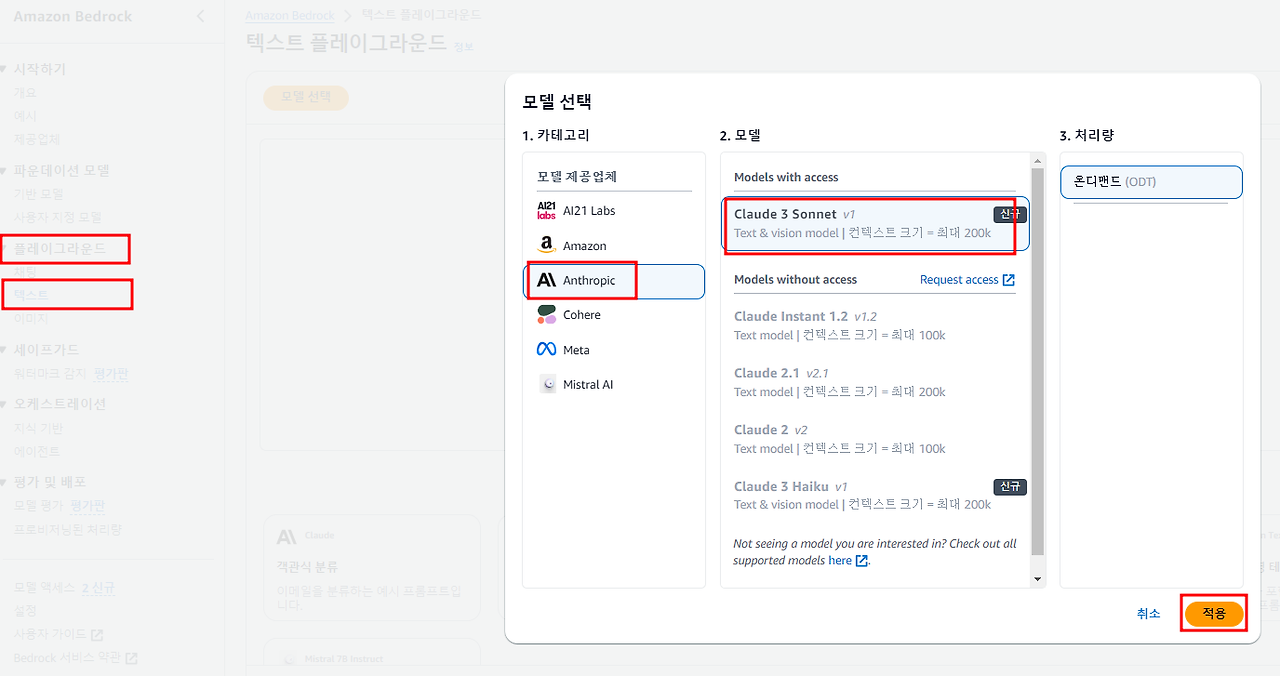Collapse the 시작하기 sidebar section
Image resolution: width=1280 pixels, height=676 pixels.
pyautogui.click(x=5, y=69)
